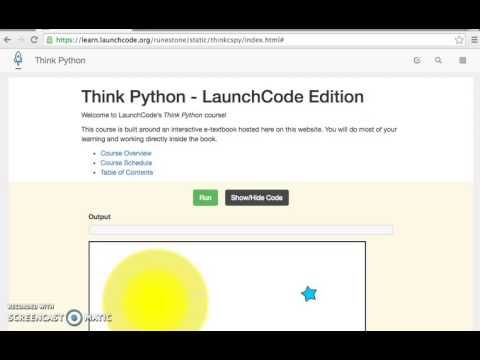Open the Course Schedule link
Viewport: 480px width, 360px height.
tap(126, 163)
